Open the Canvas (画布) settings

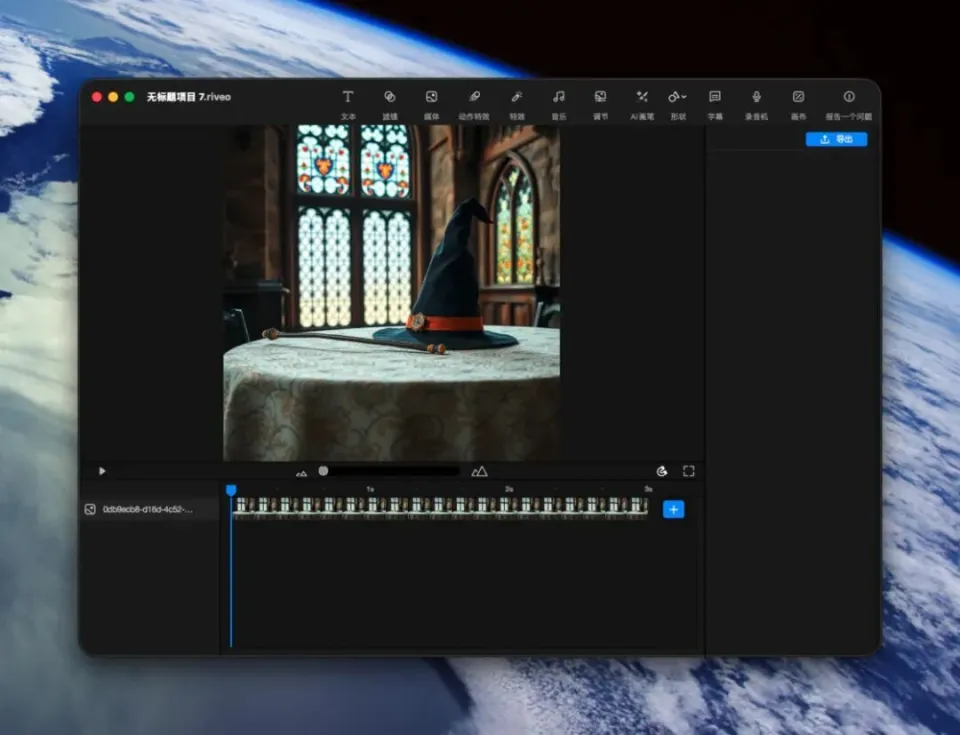click(x=798, y=98)
